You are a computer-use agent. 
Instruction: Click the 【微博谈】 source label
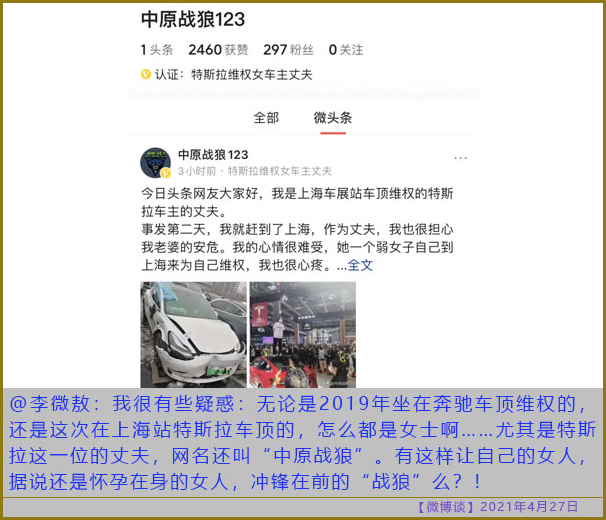[x=446, y=506]
